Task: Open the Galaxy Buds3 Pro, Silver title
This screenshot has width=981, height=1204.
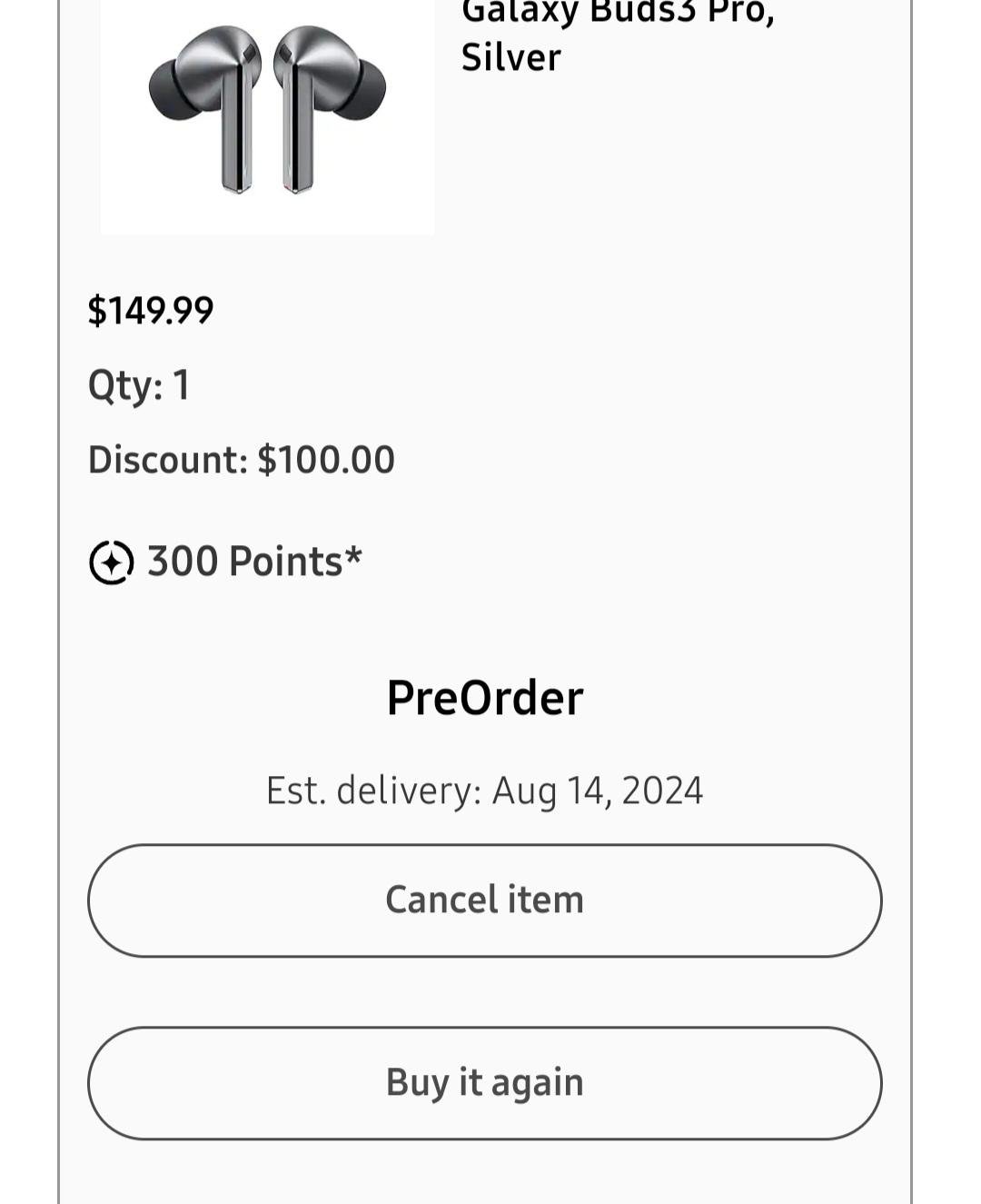Action: tap(618, 35)
